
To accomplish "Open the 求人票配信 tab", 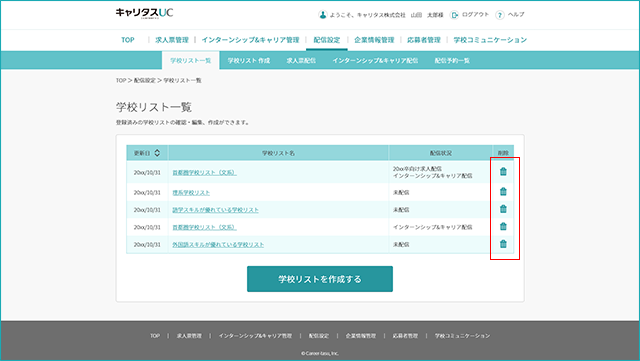I will [301, 60].
